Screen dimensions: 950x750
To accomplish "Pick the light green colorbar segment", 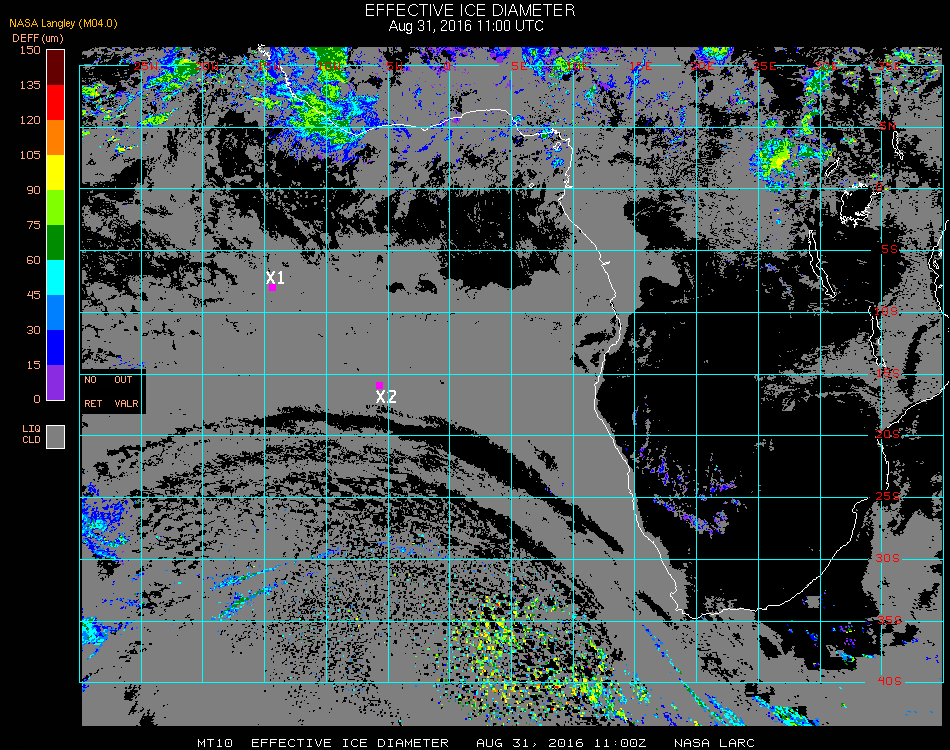I will point(56,207).
